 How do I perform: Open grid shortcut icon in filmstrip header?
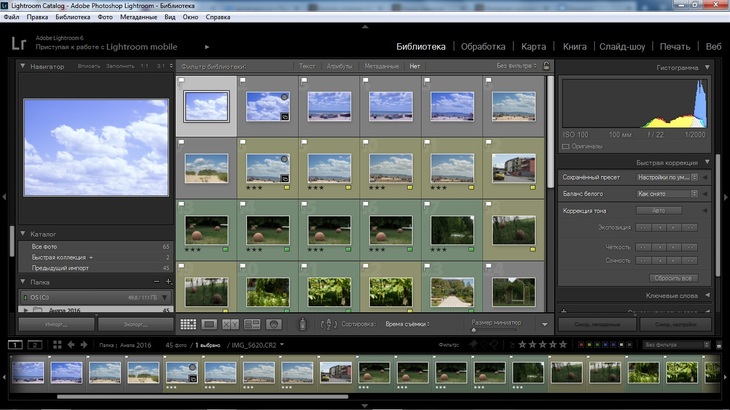coord(57,344)
